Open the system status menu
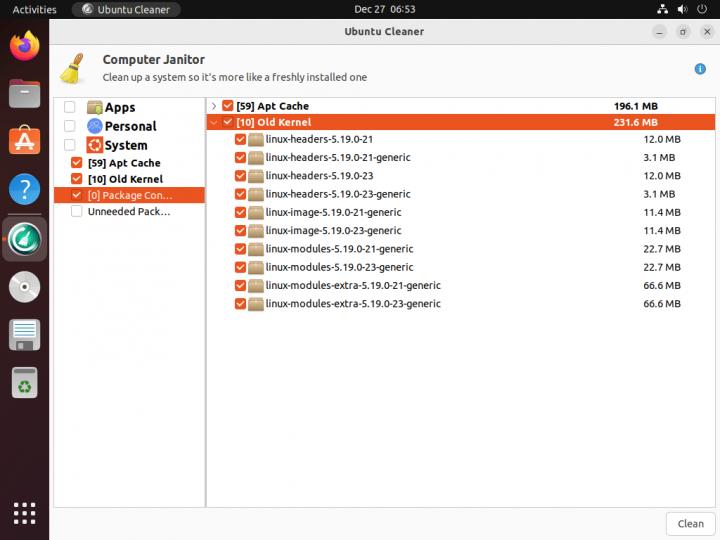720x540 pixels. coord(685,9)
